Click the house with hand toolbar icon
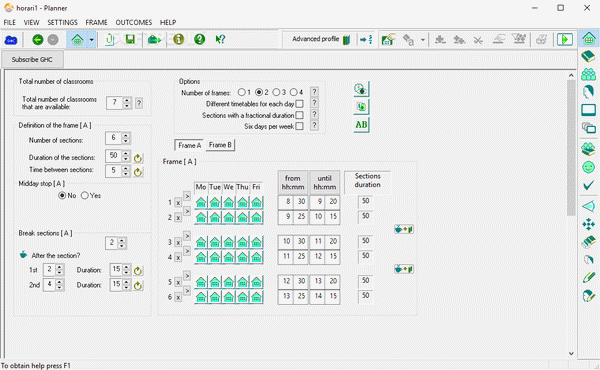The height and width of the screenshot is (370, 600). coord(388,39)
